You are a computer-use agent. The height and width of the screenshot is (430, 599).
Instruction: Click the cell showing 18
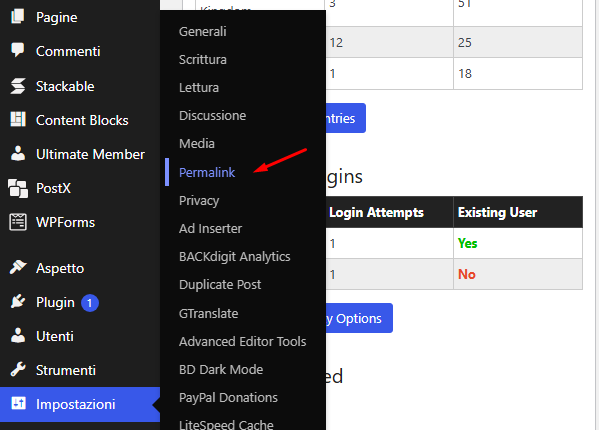click(518, 74)
